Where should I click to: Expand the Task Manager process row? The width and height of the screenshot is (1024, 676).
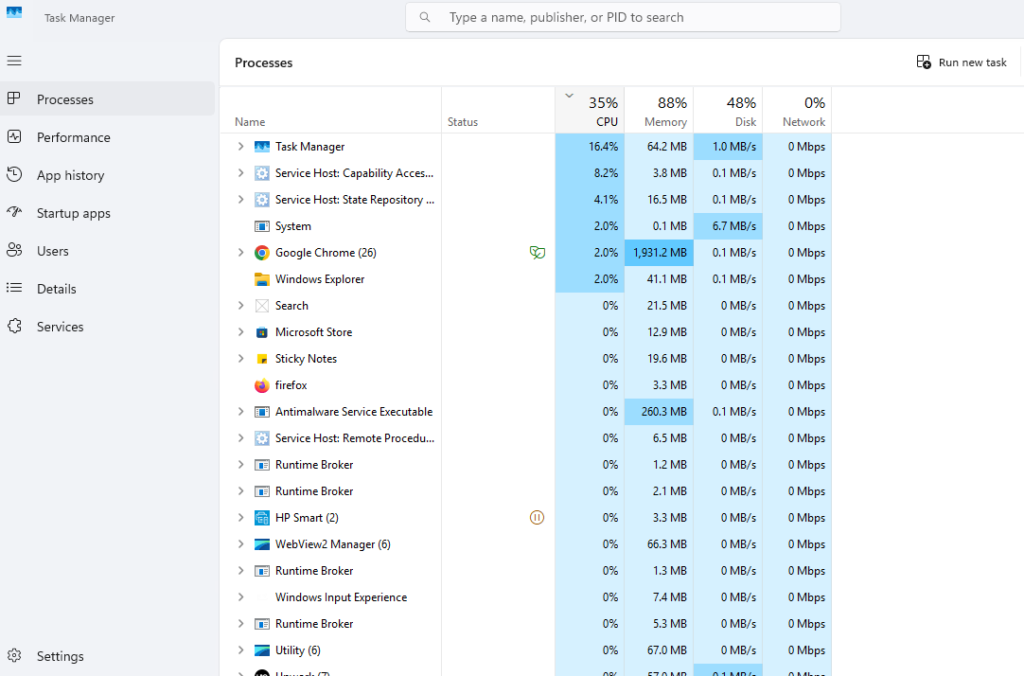coord(240,147)
